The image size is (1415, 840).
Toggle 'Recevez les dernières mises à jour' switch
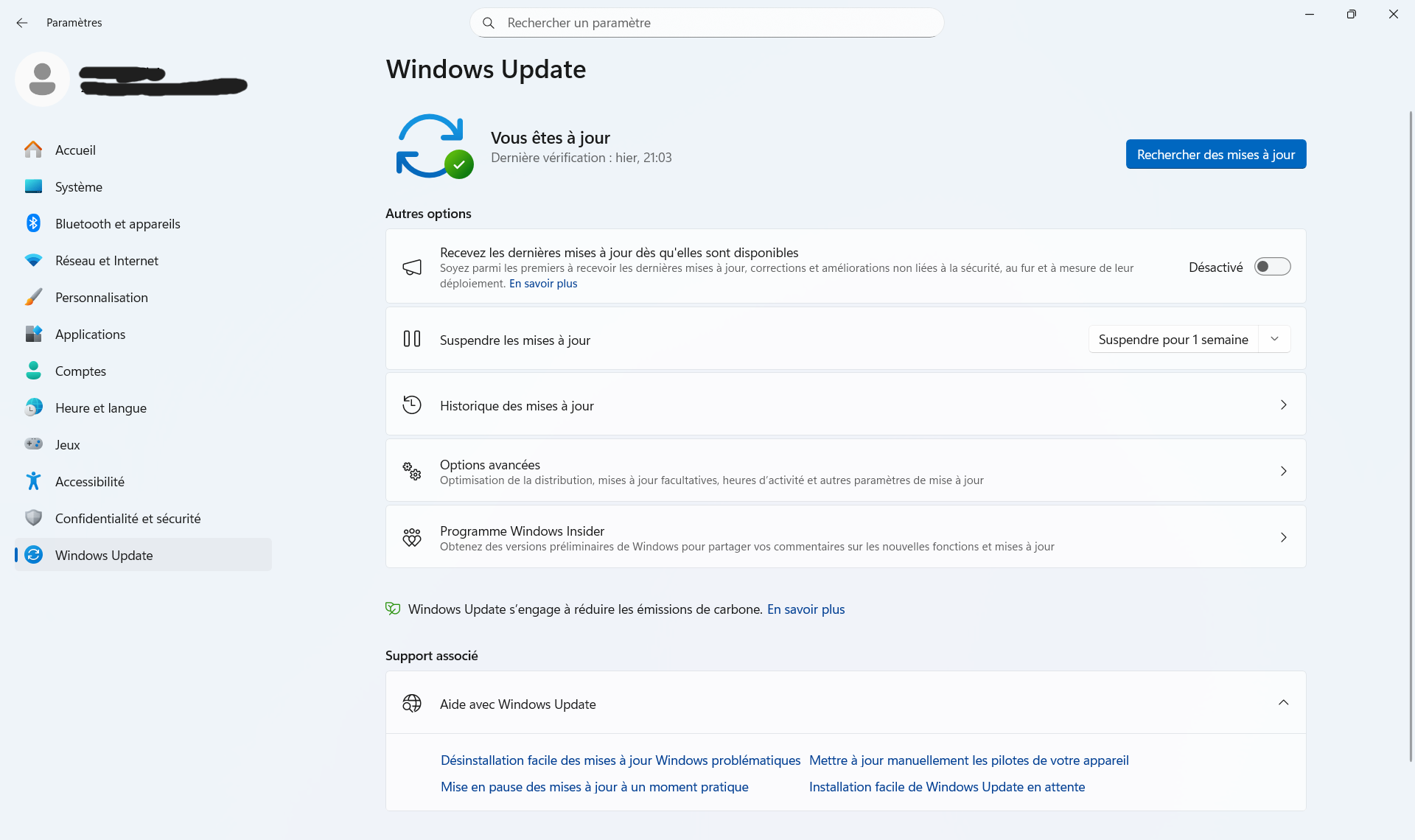click(x=1273, y=266)
